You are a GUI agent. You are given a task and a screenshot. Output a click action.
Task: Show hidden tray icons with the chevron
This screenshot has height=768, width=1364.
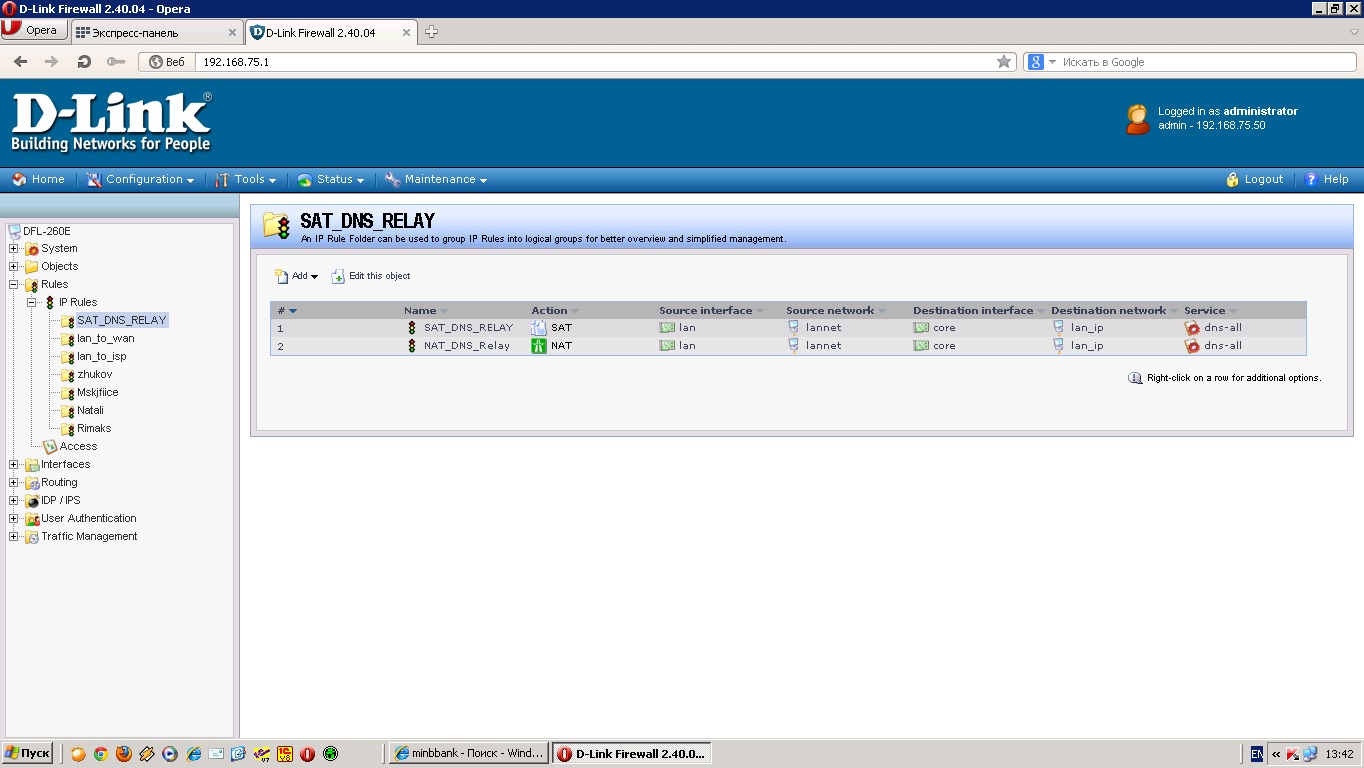pos(1276,754)
